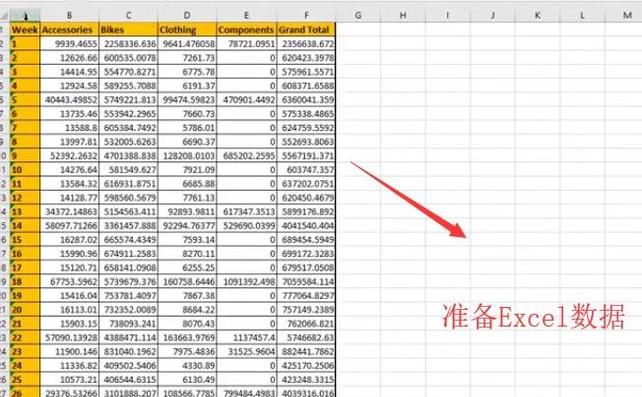
Task: Select cell with value 470901.4492
Action: (246, 99)
